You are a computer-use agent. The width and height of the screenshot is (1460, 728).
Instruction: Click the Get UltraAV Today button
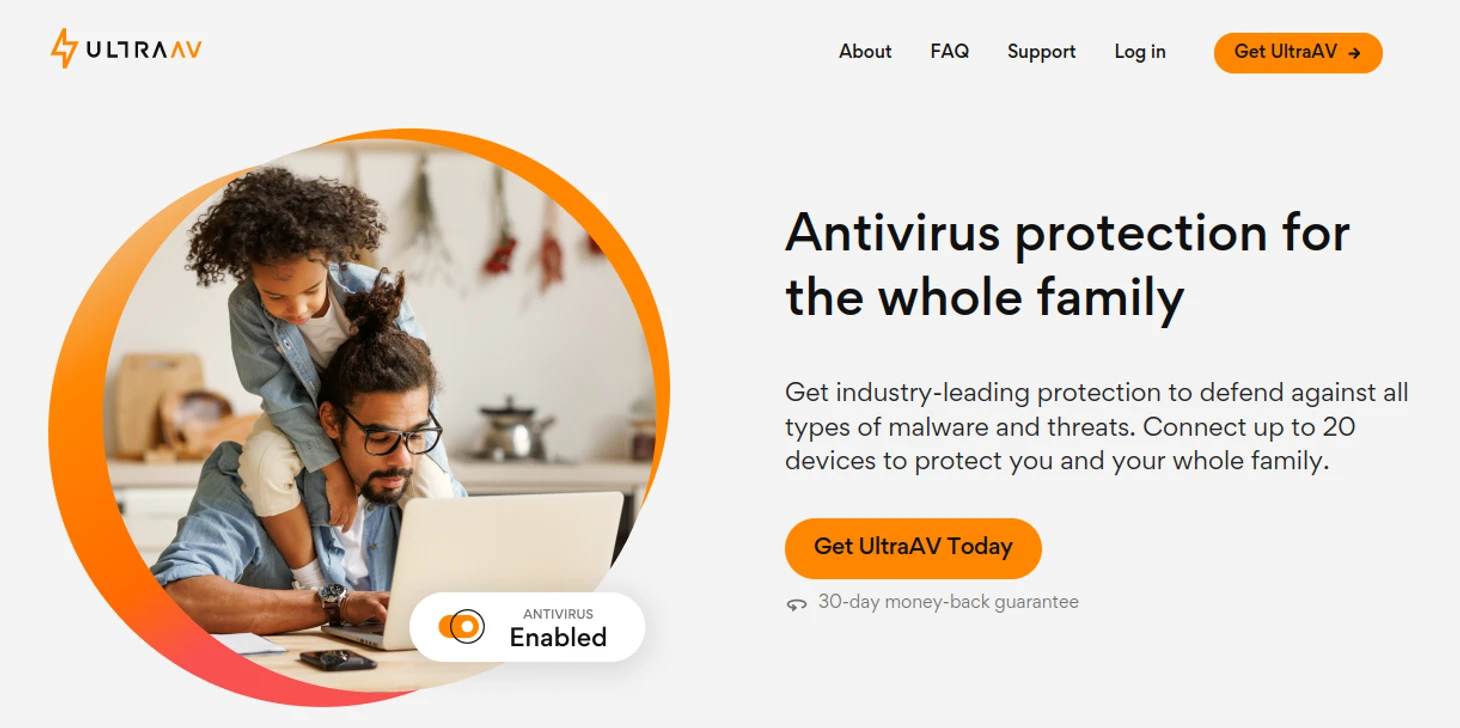(913, 547)
